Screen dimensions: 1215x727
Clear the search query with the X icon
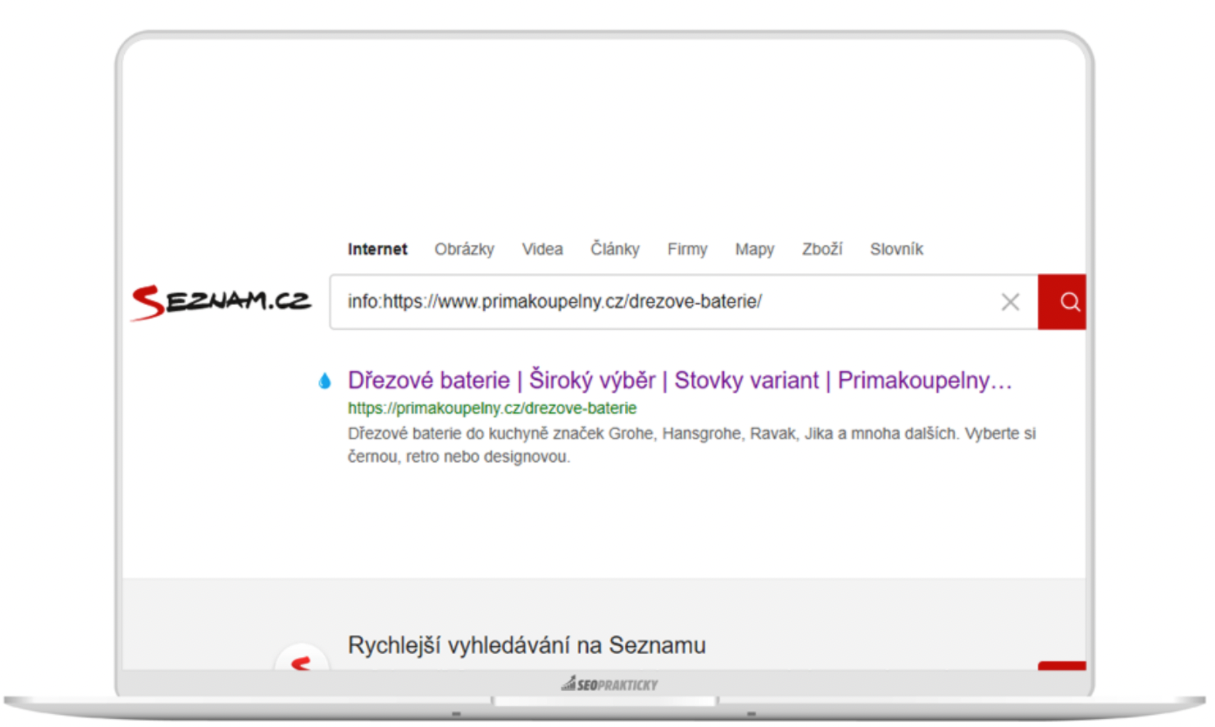pyautogui.click(x=1010, y=302)
